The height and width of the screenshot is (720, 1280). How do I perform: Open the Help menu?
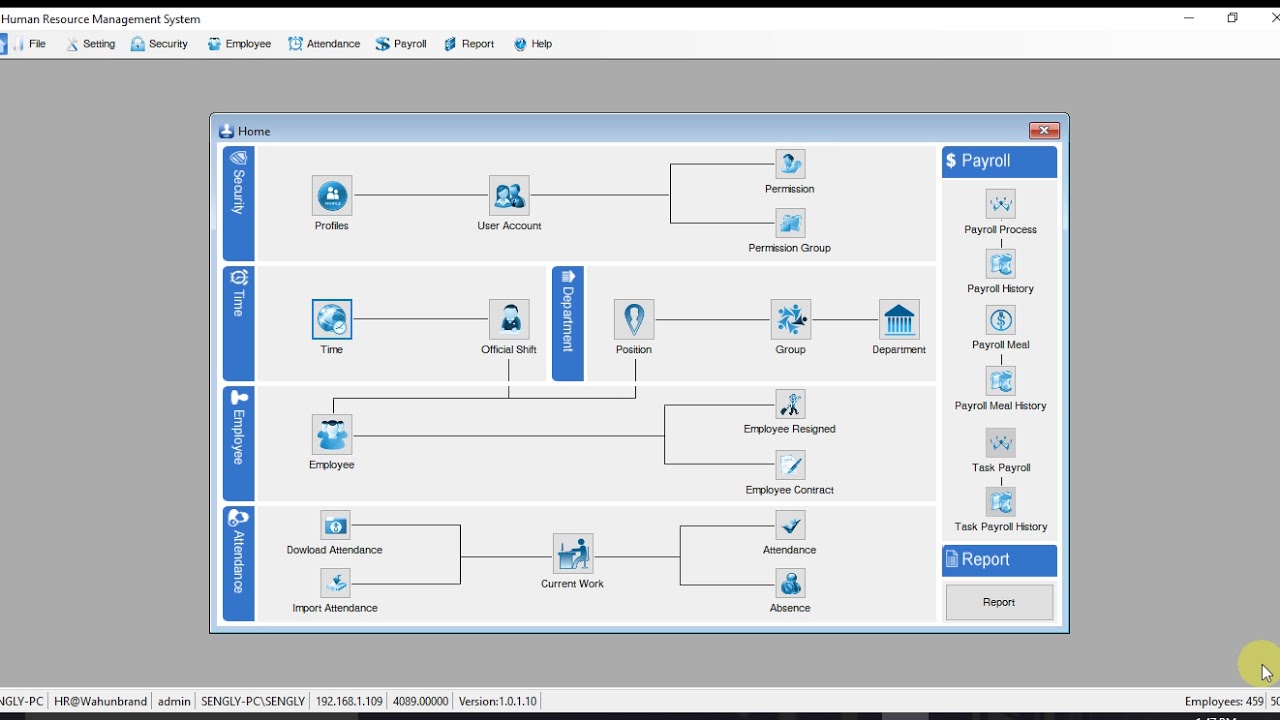point(533,44)
